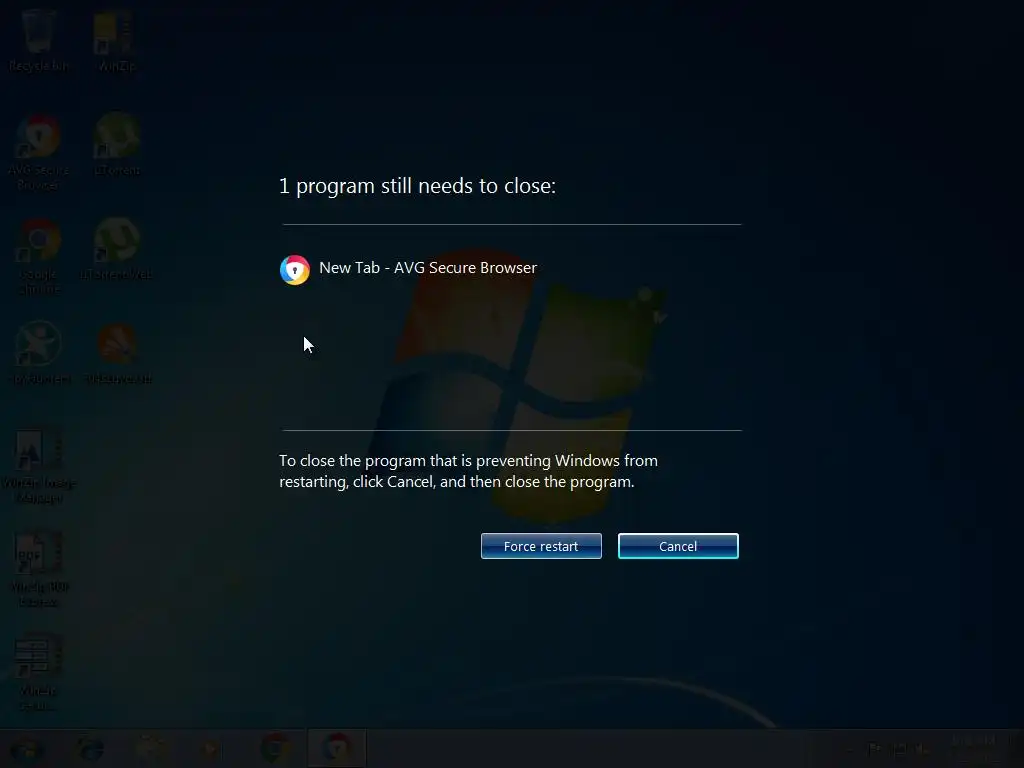The height and width of the screenshot is (768, 1024).
Task: Open the Google Chrome desktop shortcut
Action: 39,256
